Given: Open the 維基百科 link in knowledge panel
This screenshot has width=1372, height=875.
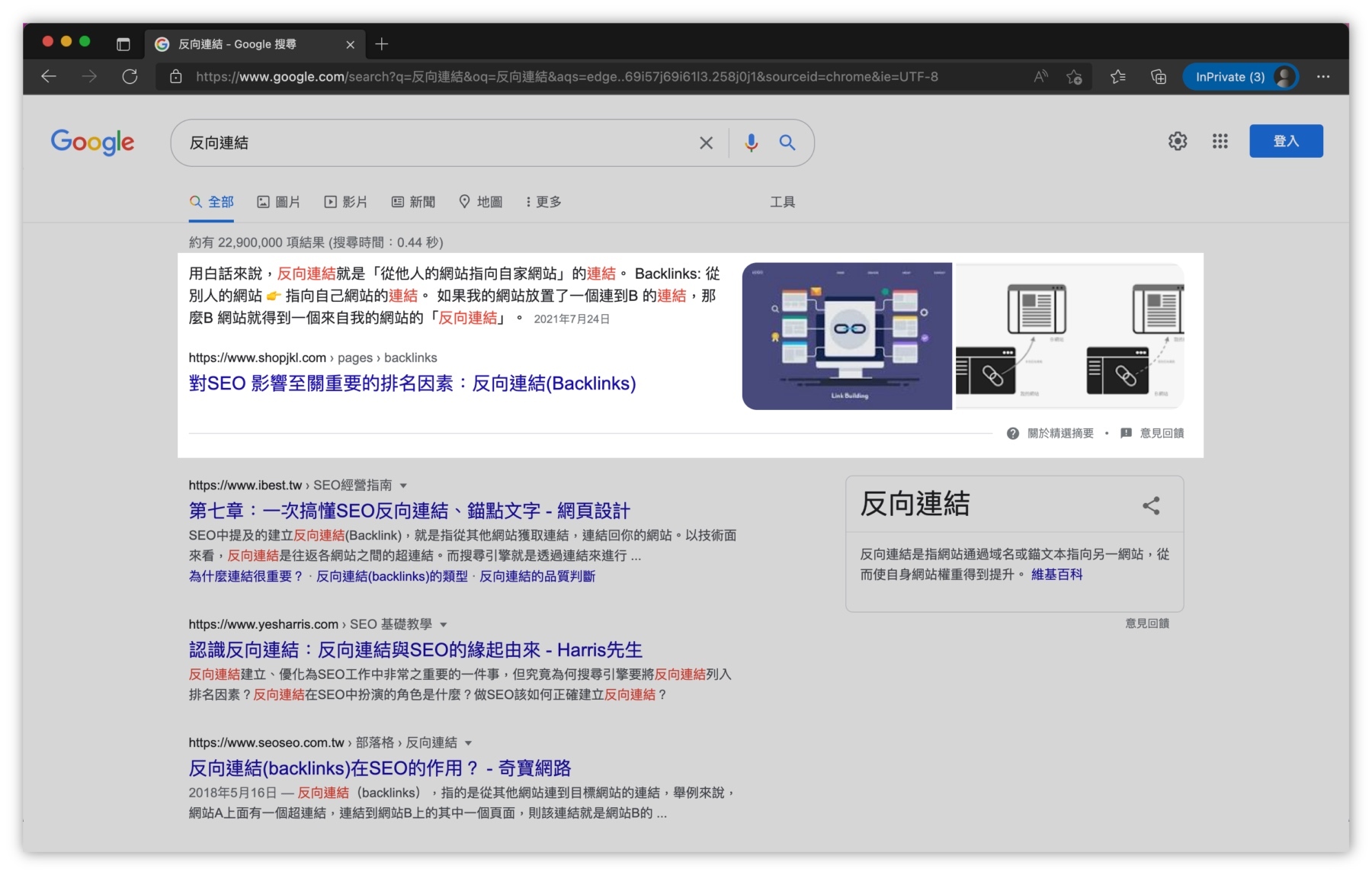Looking at the screenshot, I should (1056, 575).
